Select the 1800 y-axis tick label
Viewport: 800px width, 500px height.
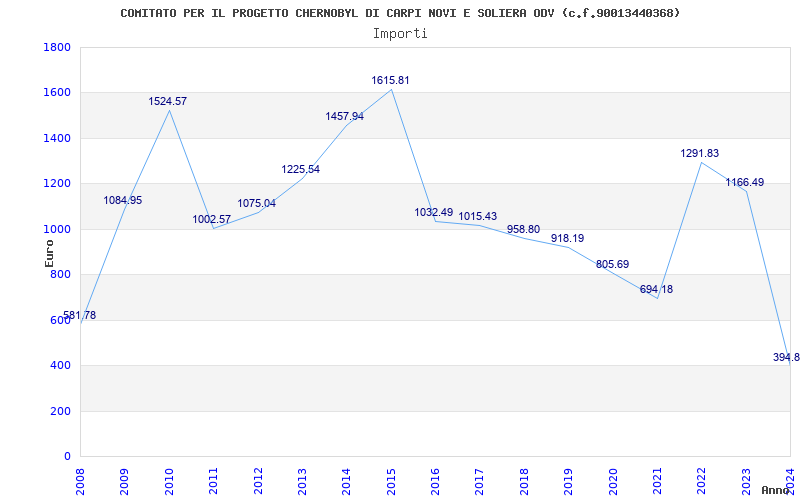[x=57, y=47]
